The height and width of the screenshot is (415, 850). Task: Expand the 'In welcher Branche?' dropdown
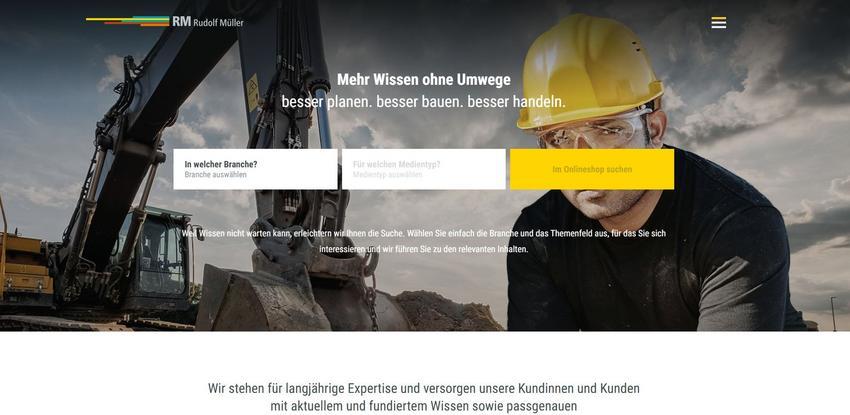click(255, 169)
